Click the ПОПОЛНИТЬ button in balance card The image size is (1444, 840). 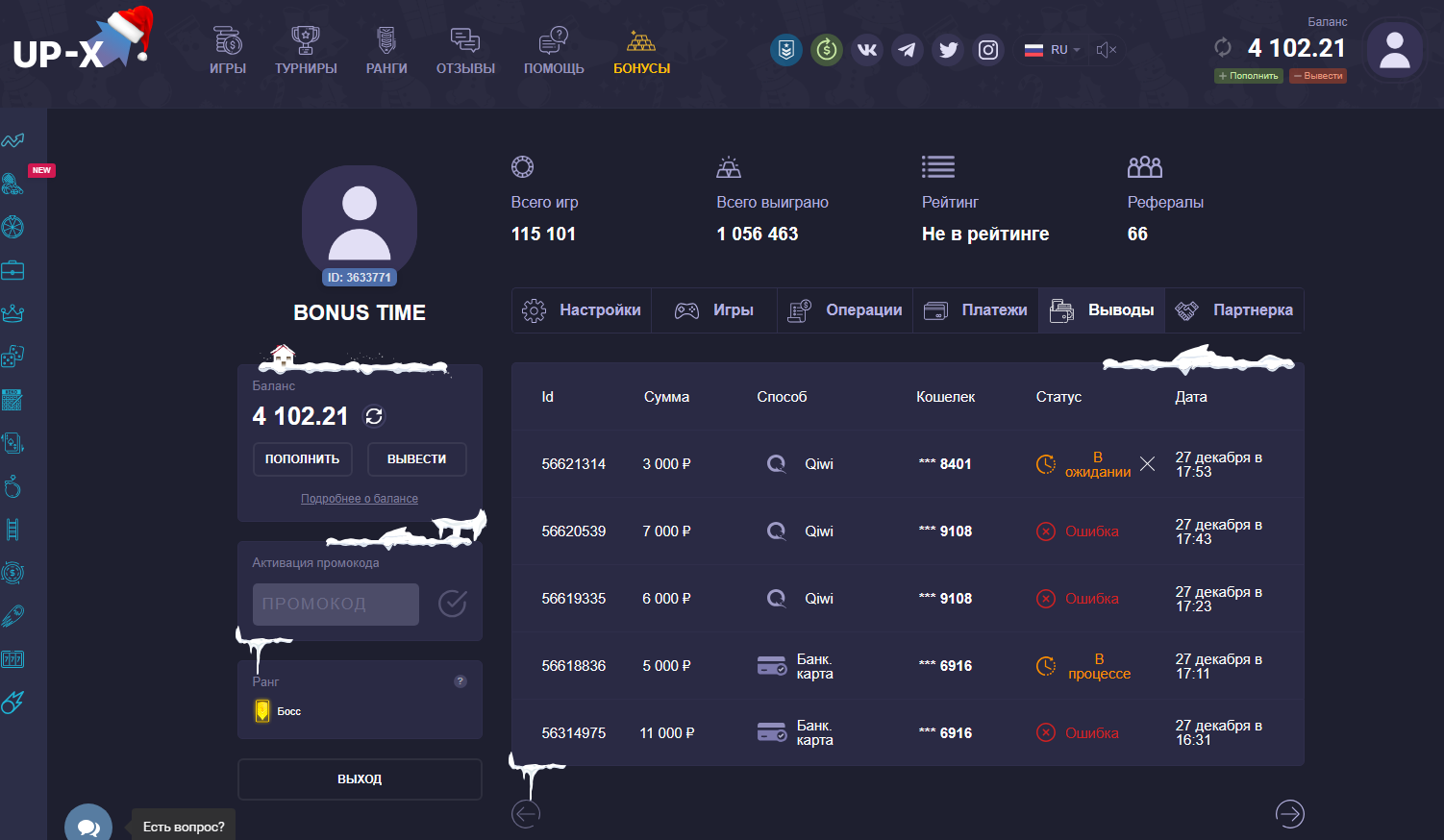point(302,459)
